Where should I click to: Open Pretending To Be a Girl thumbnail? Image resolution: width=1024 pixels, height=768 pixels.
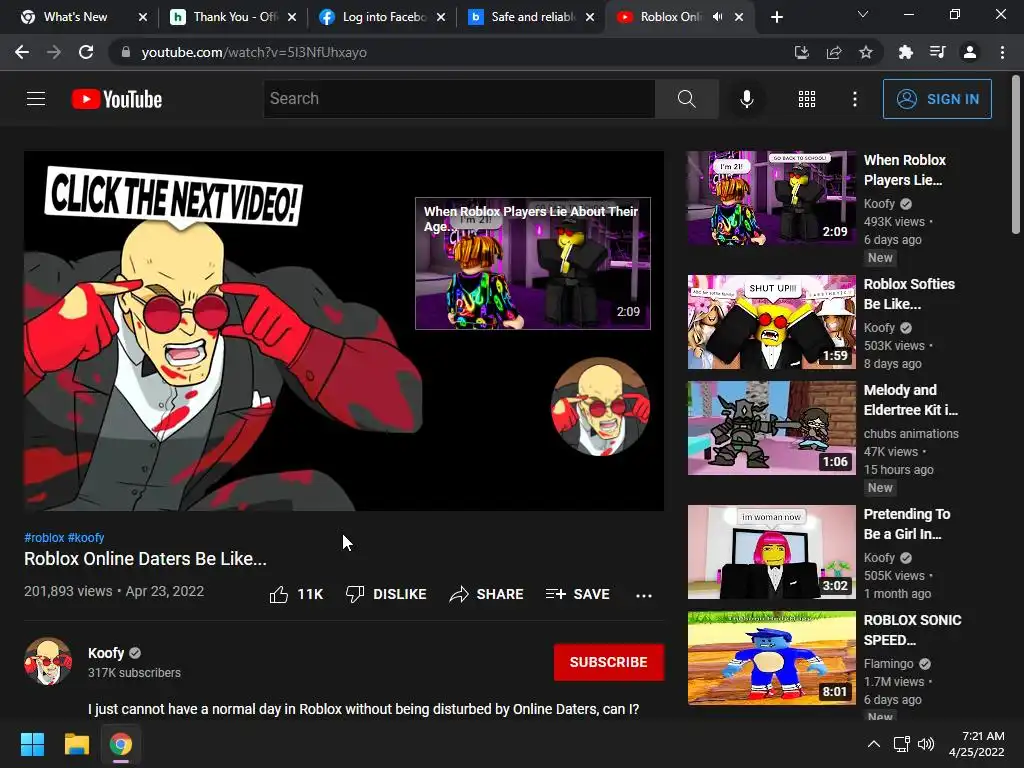(x=771, y=552)
